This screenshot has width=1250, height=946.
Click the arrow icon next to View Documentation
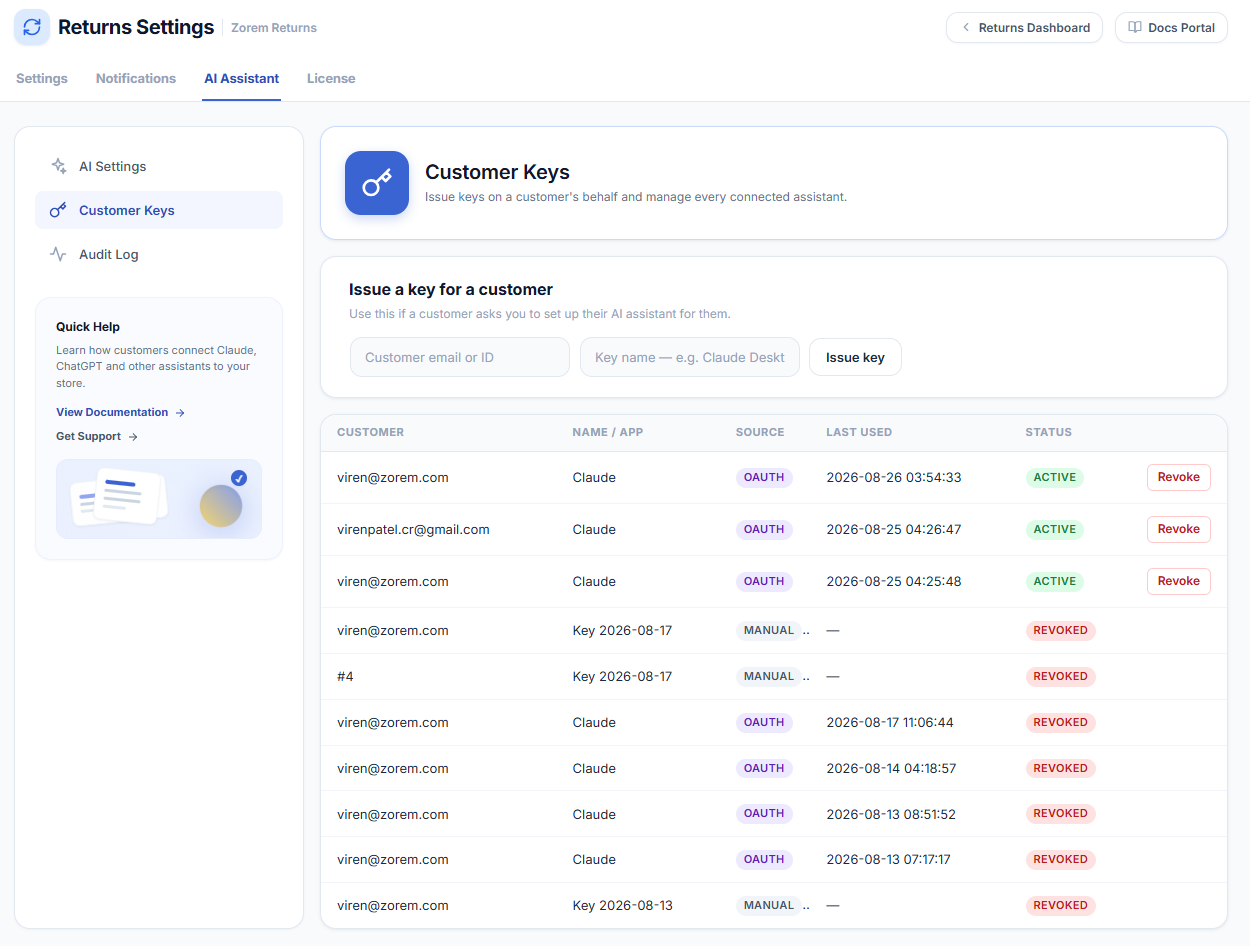point(180,412)
